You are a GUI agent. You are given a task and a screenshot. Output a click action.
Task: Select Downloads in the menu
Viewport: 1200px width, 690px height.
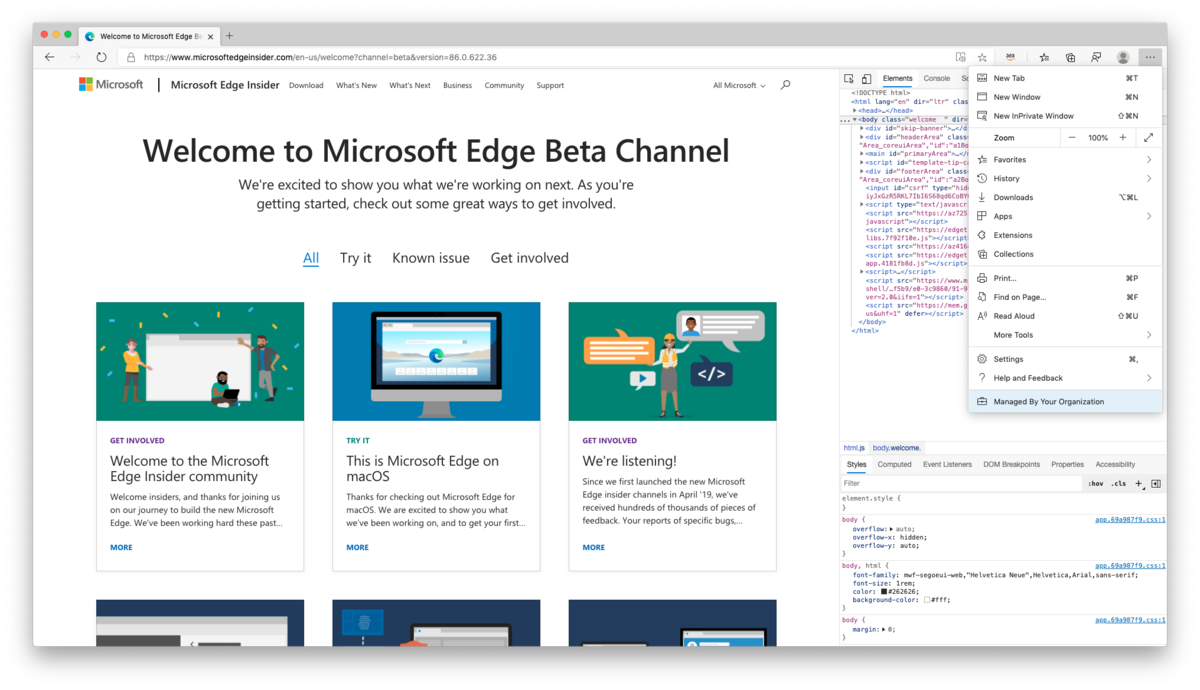pyautogui.click(x=1065, y=197)
